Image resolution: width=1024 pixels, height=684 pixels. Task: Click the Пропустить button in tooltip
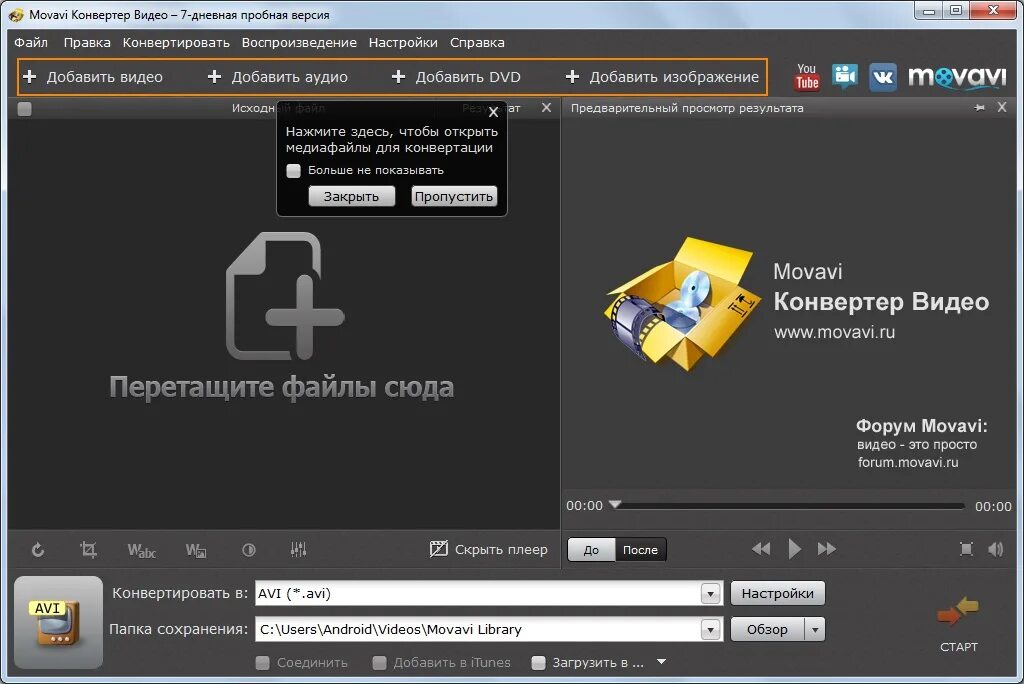(x=454, y=197)
